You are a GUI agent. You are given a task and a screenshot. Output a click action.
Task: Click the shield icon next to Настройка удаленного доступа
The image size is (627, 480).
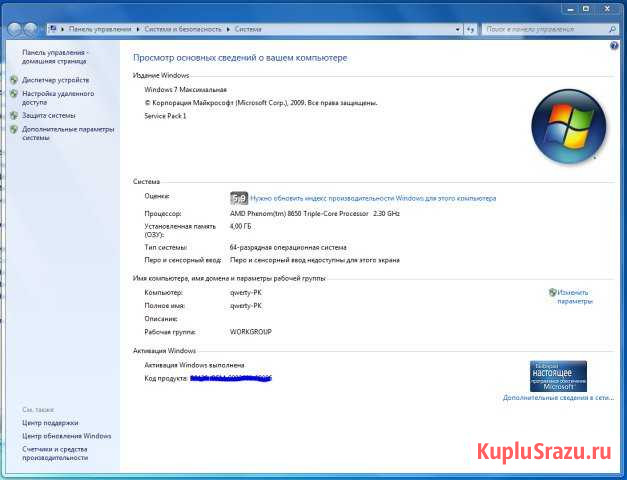click(14, 94)
